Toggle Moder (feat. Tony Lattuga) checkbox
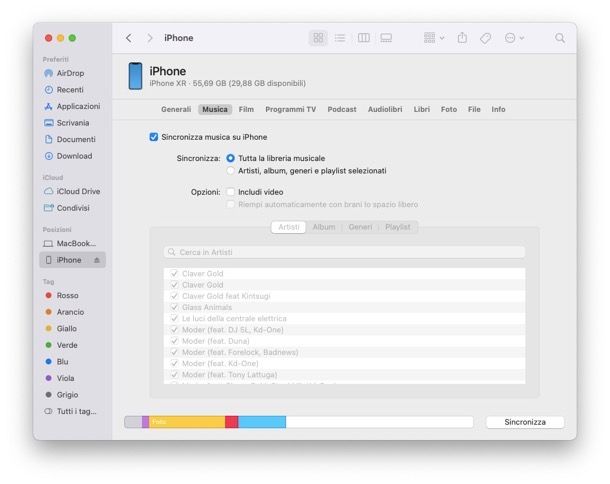 [174, 375]
